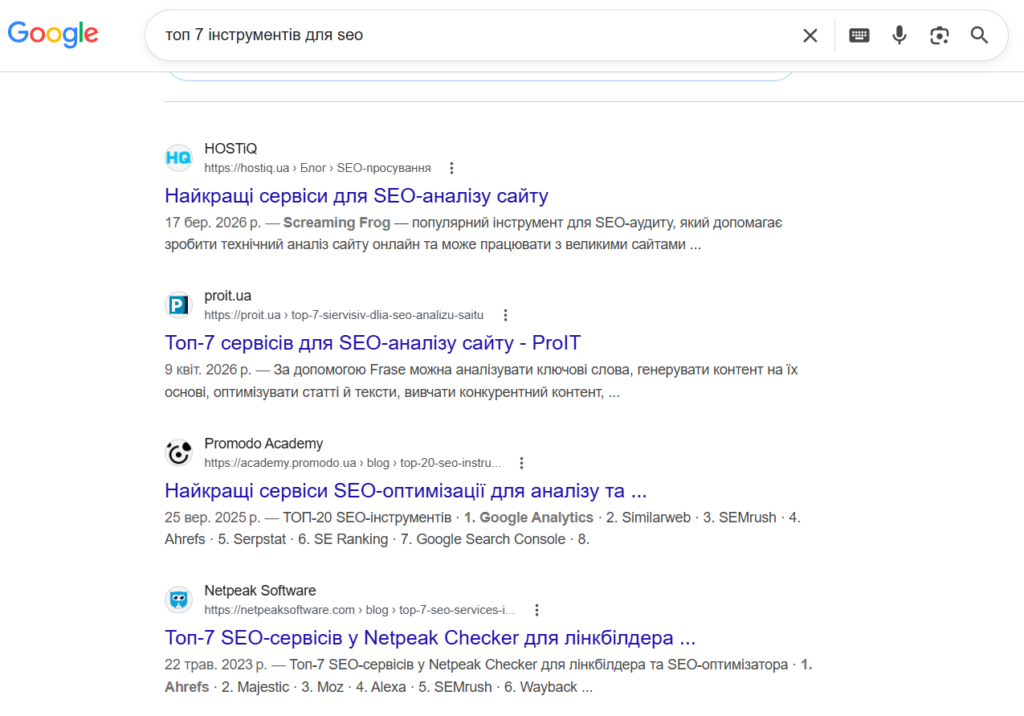Open the three-dot menu for proit.ua result
Image resolution: width=1024 pixels, height=716 pixels.
coord(505,315)
